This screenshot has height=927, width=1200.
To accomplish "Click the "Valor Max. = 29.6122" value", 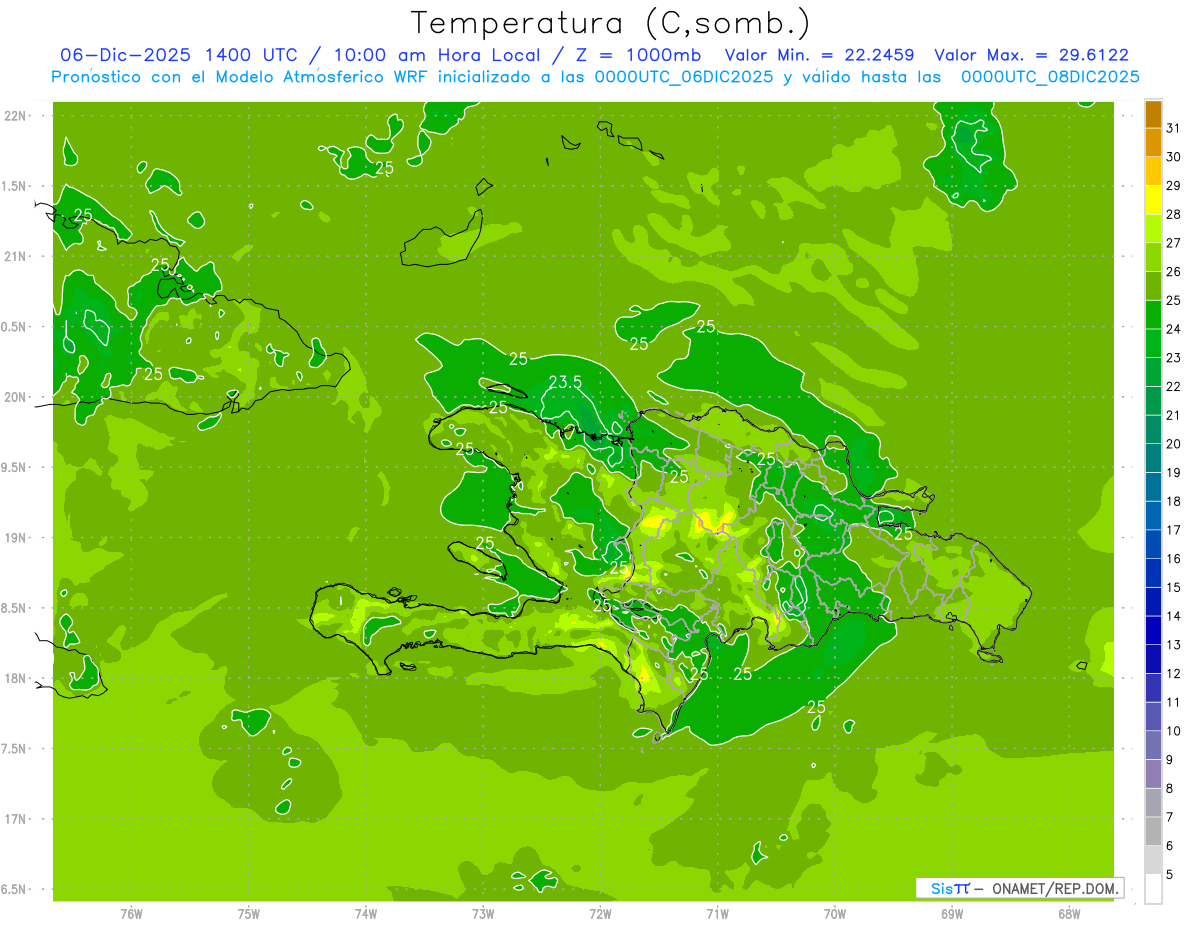I will tap(1032, 55).
